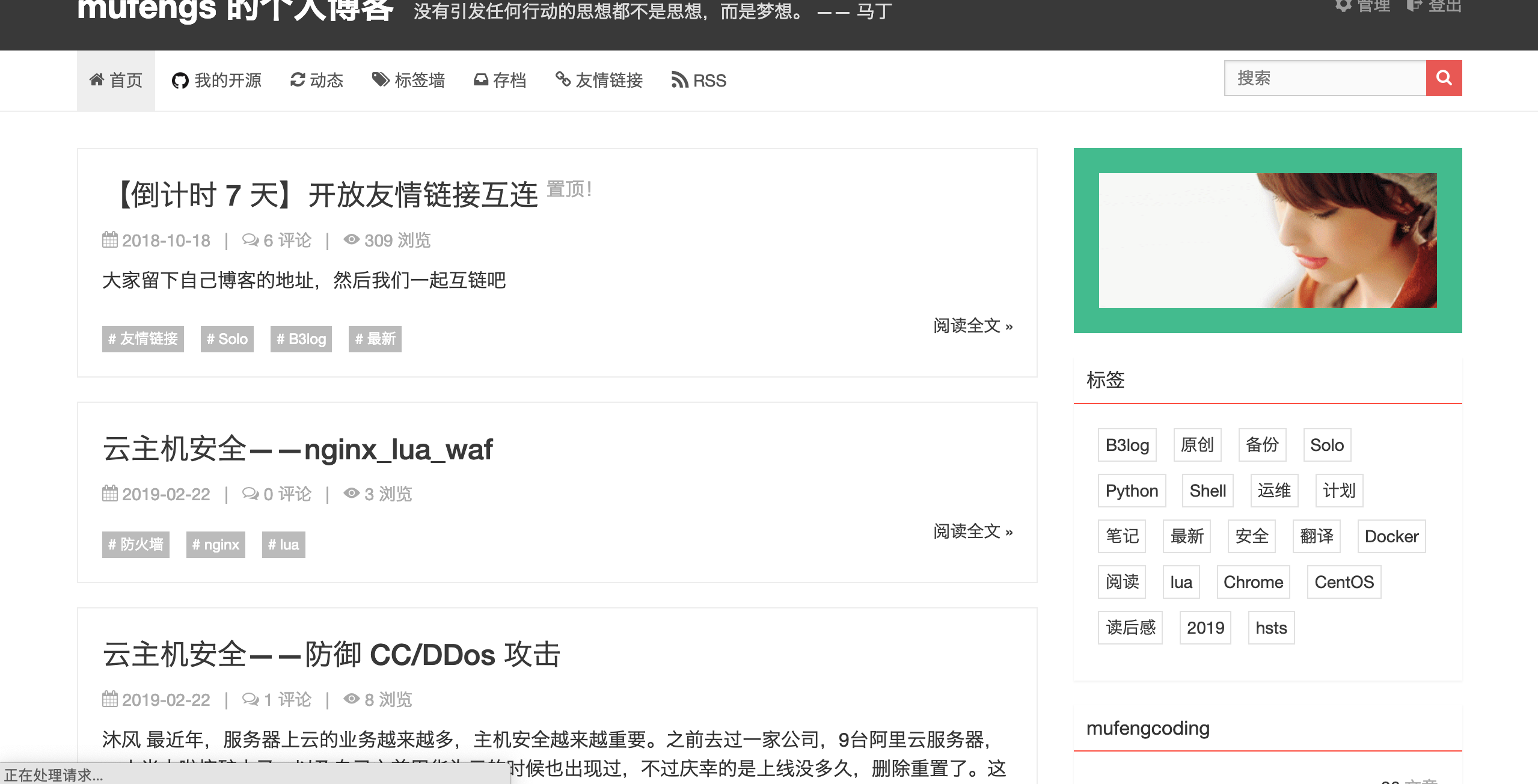Select the # 防火墙 tag on post
Screen dimensions: 1538x784
136,545
